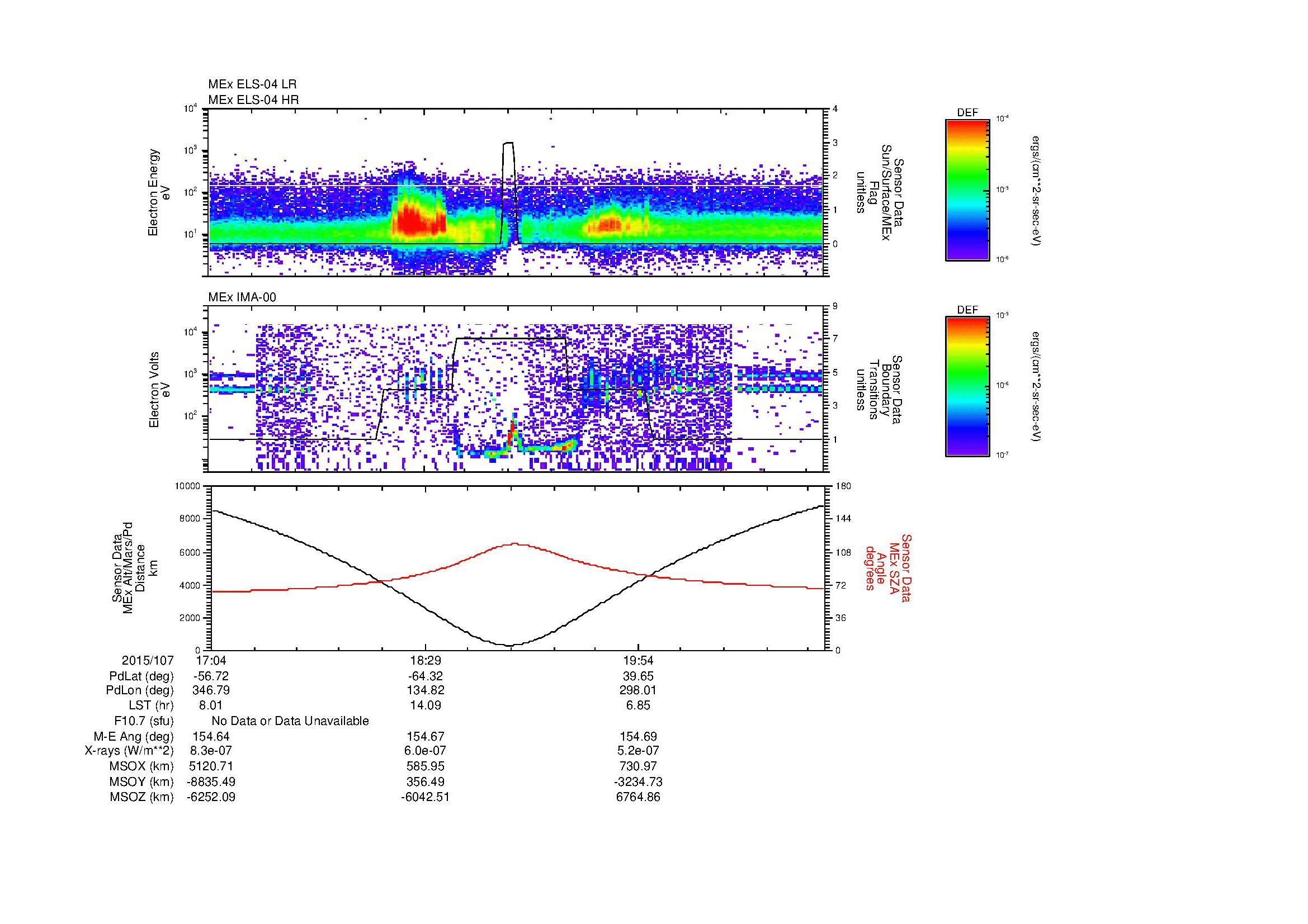The height and width of the screenshot is (924, 1308).
Task: Click the altitude axis tick '8000'
Action: (x=191, y=519)
